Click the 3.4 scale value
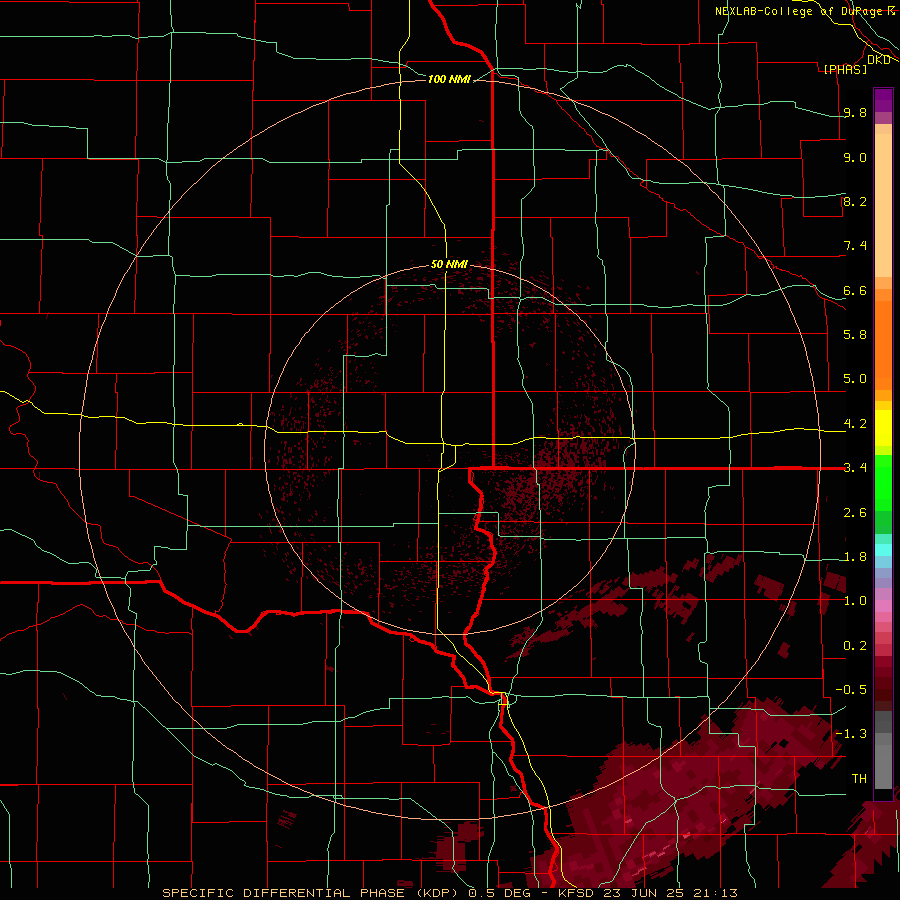Screen dimensions: 900x900 click(855, 468)
